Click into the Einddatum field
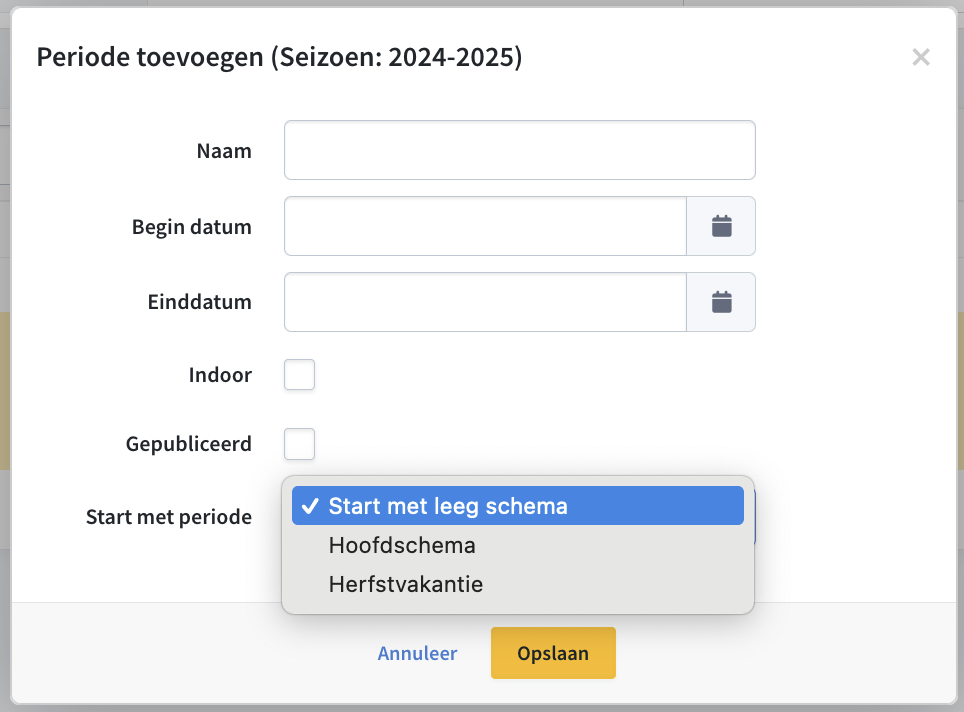 pos(485,302)
